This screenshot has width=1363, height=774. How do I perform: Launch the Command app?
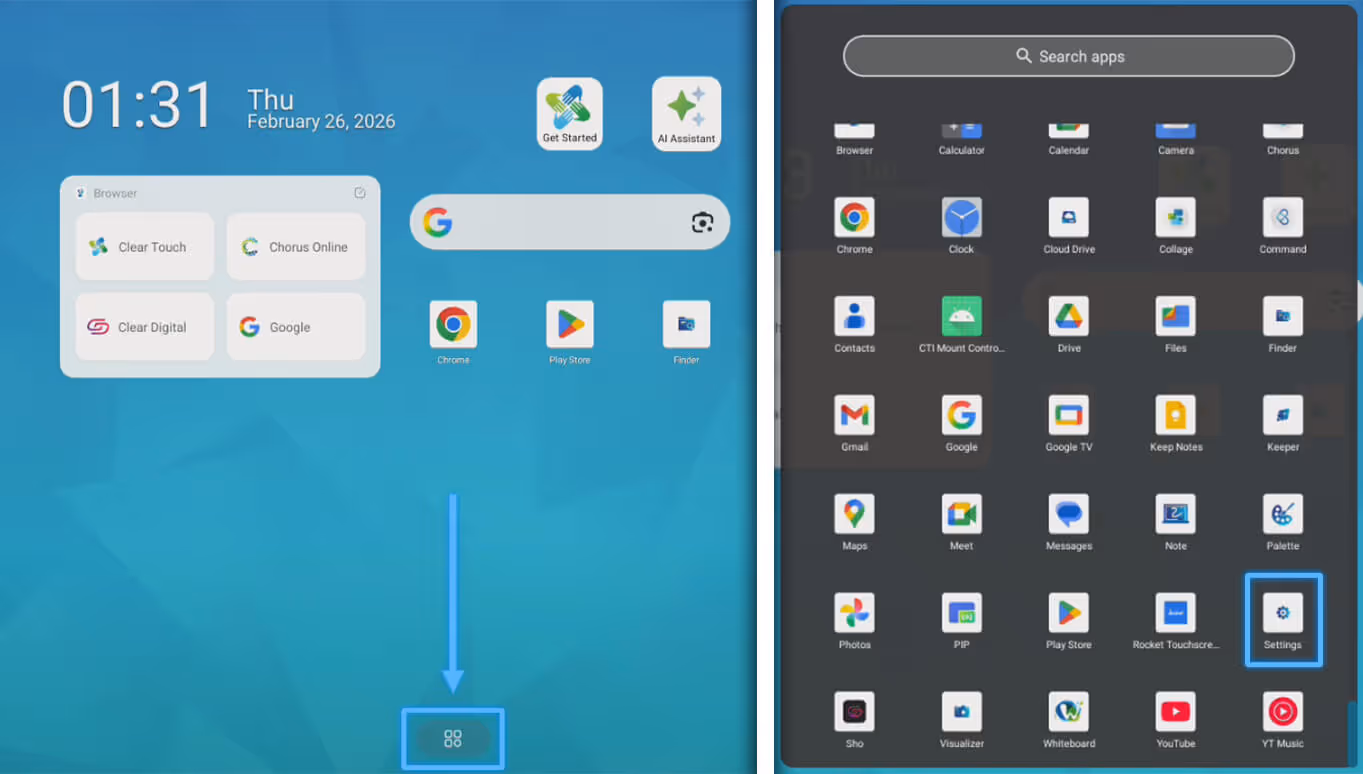click(1283, 226)
